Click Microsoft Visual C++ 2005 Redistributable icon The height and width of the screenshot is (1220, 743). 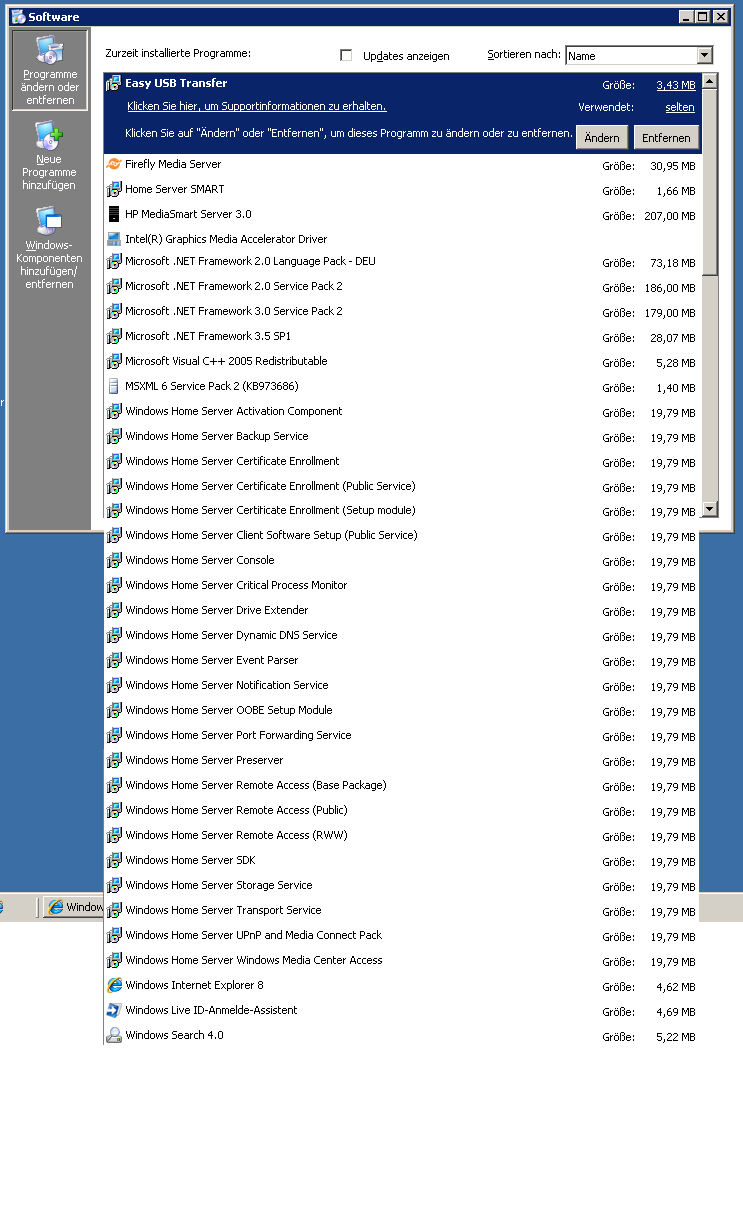[x=114, y=362]
